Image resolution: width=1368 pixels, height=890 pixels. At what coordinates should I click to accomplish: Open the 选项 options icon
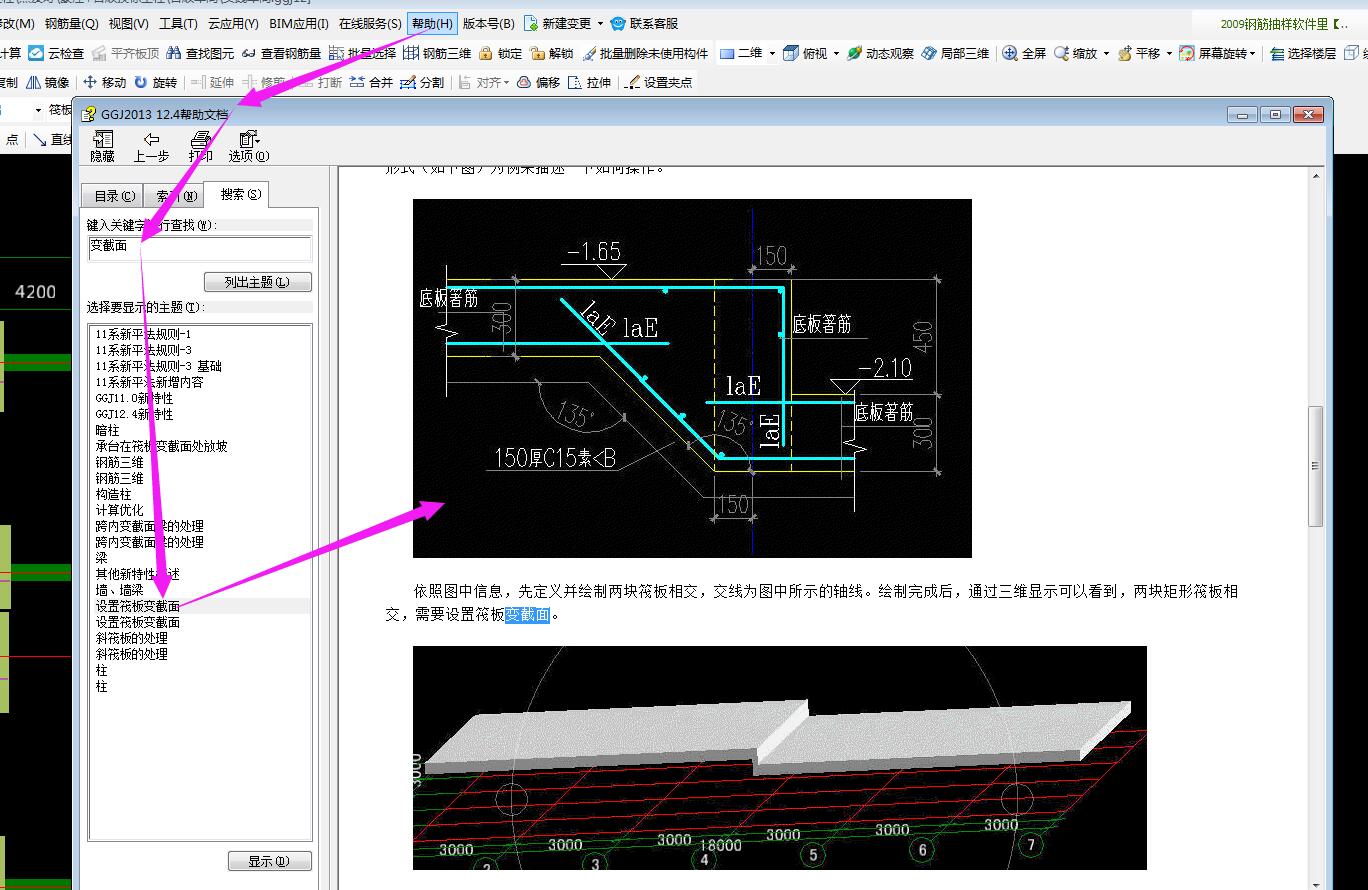pyautogui.click(x=248, y=146)
